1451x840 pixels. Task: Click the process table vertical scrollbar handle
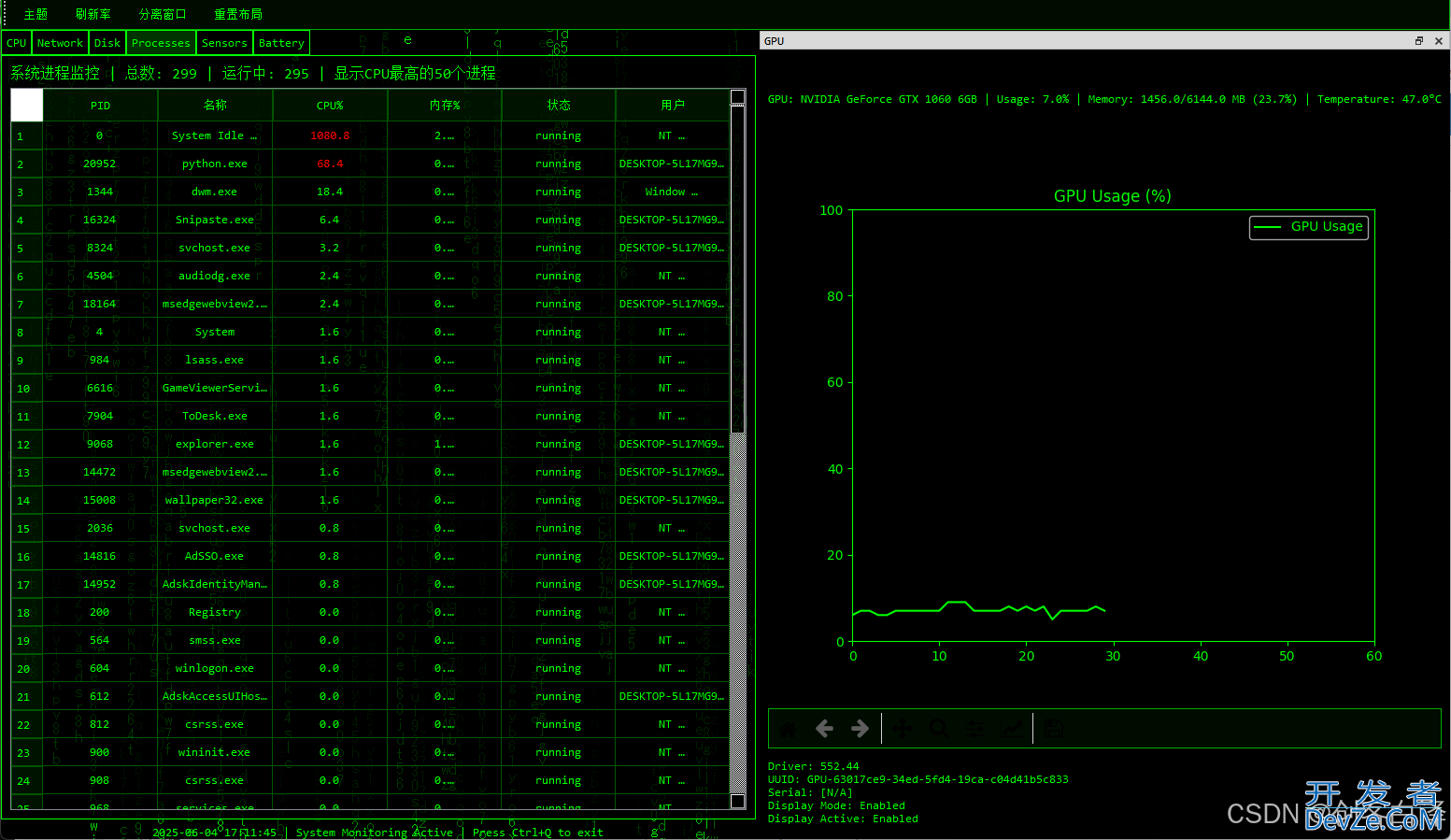coord(737,269)
